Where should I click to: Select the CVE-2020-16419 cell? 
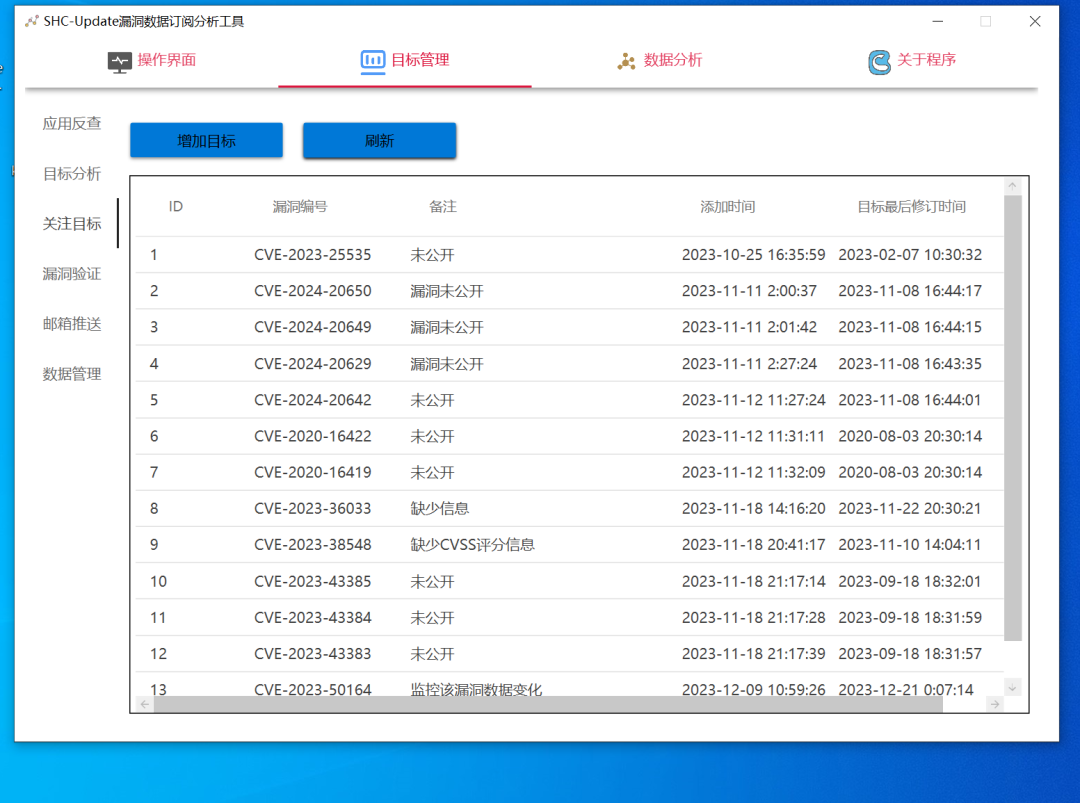tap(313, 472)
